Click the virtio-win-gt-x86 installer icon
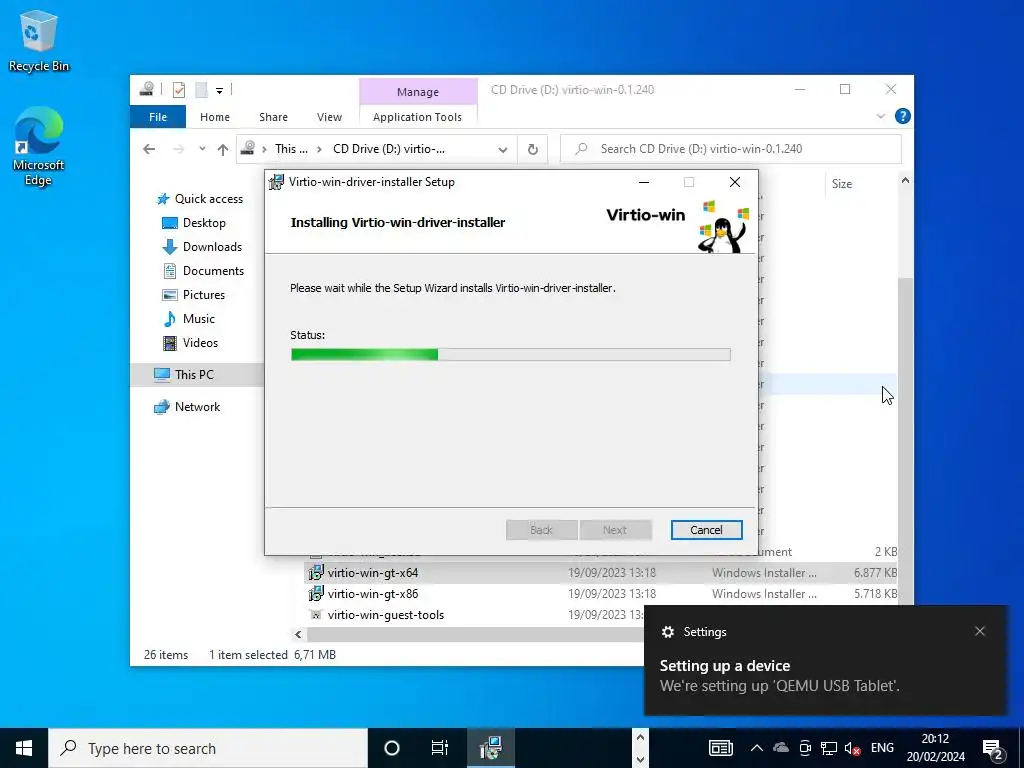Image resolution: width=1024 pixels, height=768 pixels. click(x=316, y=594)
